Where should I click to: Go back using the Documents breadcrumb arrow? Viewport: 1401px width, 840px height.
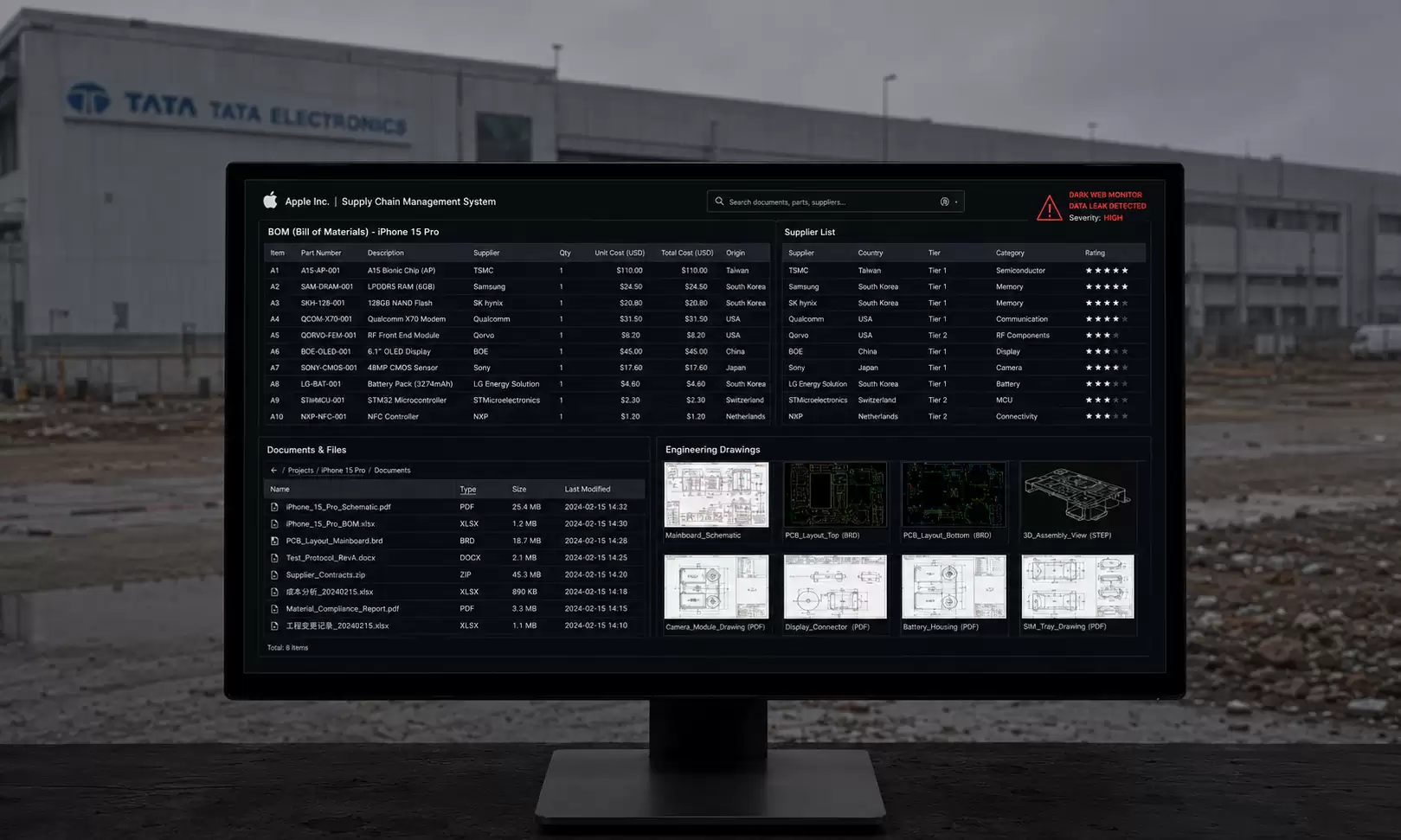273,471
